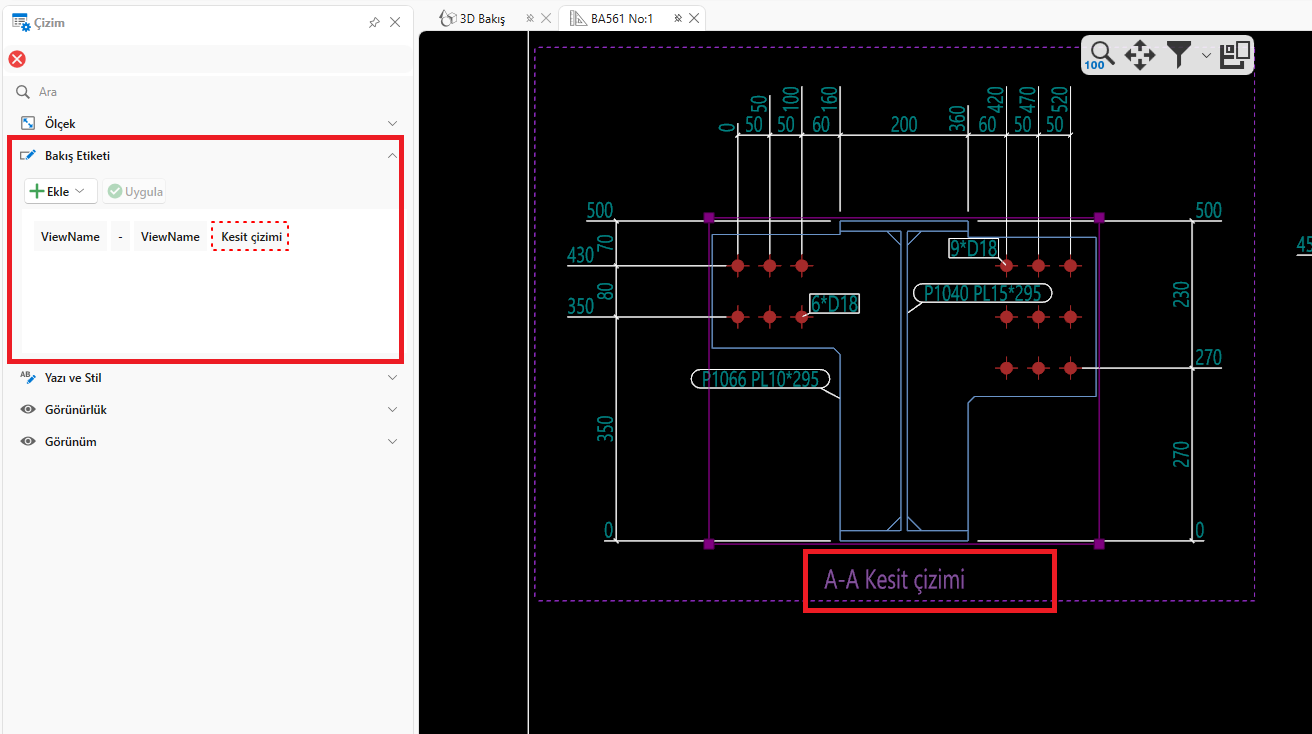
Task: Open the Ekle dropdown button
Action: coord(60,191)
